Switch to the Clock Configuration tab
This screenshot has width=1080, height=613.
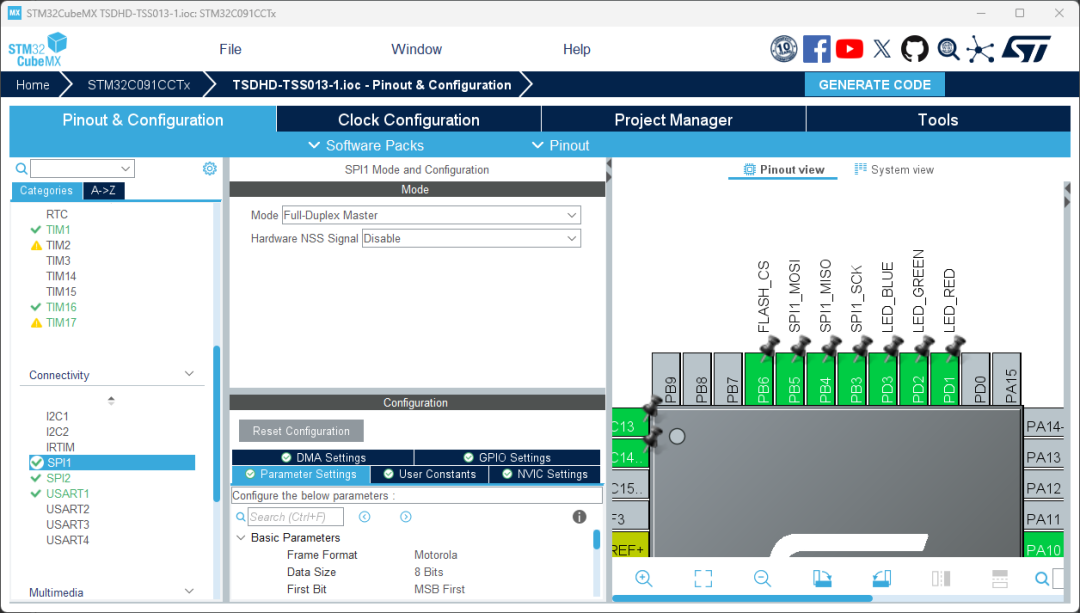pos(408,120)
